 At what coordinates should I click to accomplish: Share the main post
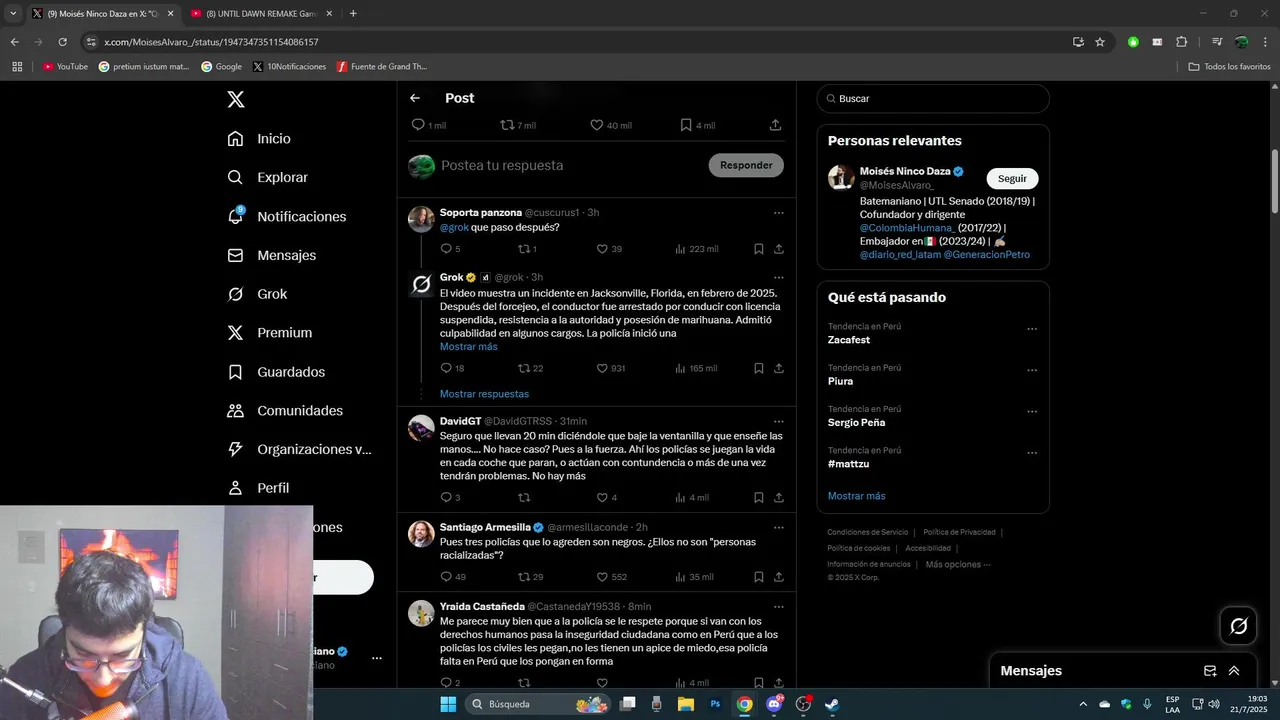click(775, 125)
